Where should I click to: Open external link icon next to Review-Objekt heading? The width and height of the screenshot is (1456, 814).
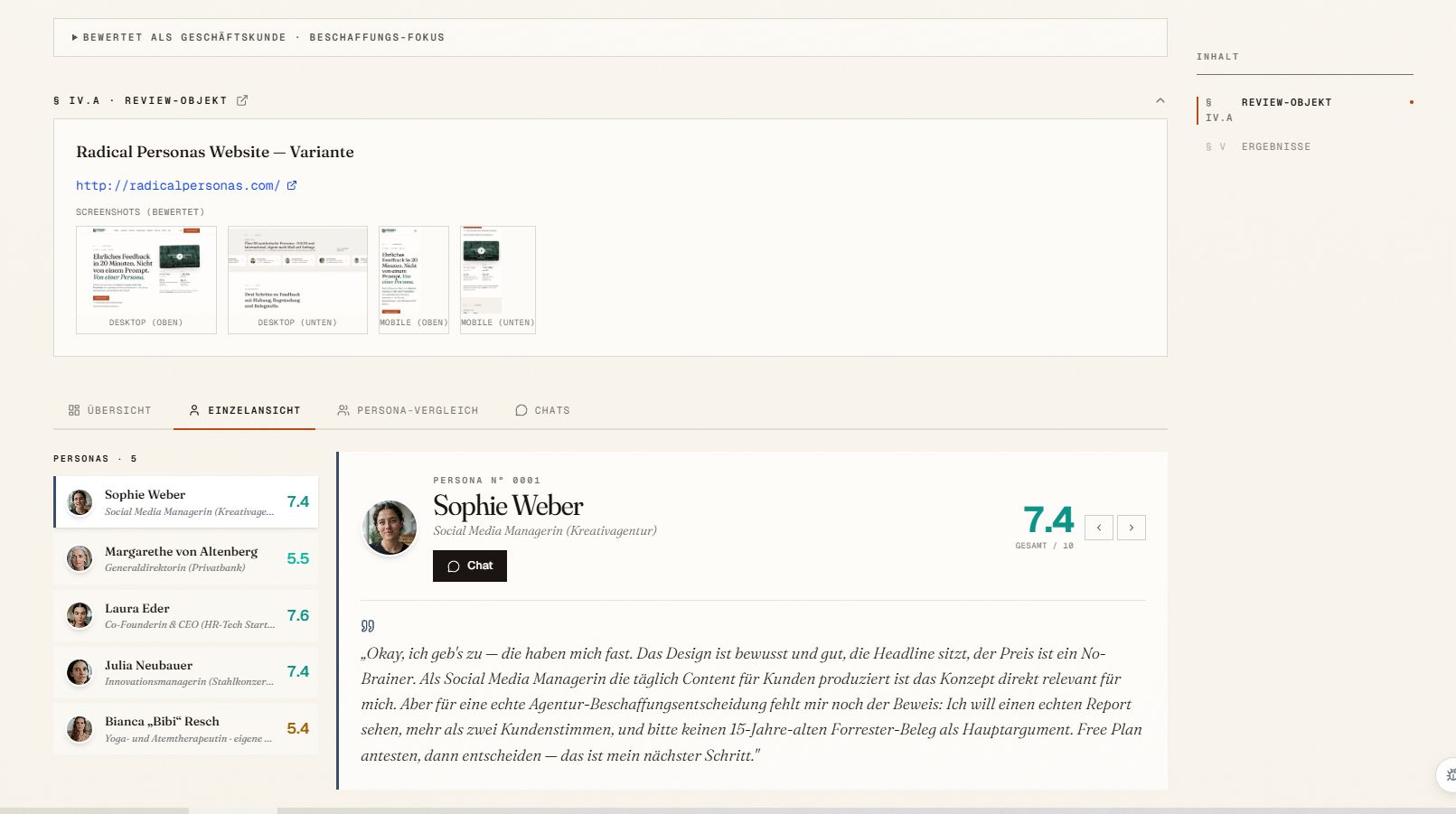point(242,100)
